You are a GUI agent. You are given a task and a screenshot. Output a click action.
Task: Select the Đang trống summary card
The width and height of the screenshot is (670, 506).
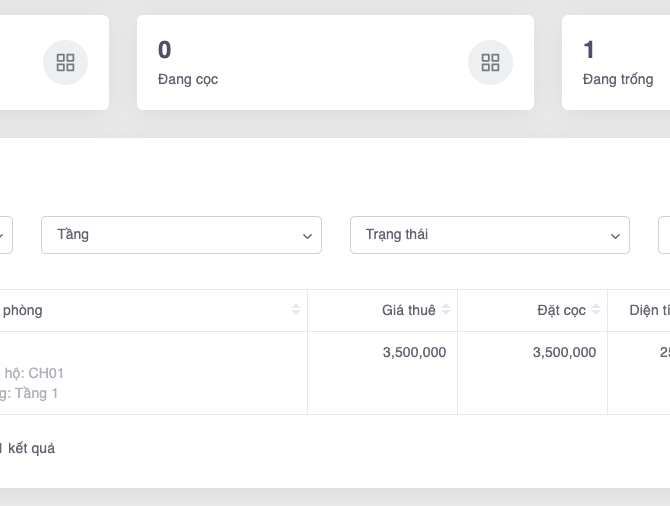[x=616, y=62]
